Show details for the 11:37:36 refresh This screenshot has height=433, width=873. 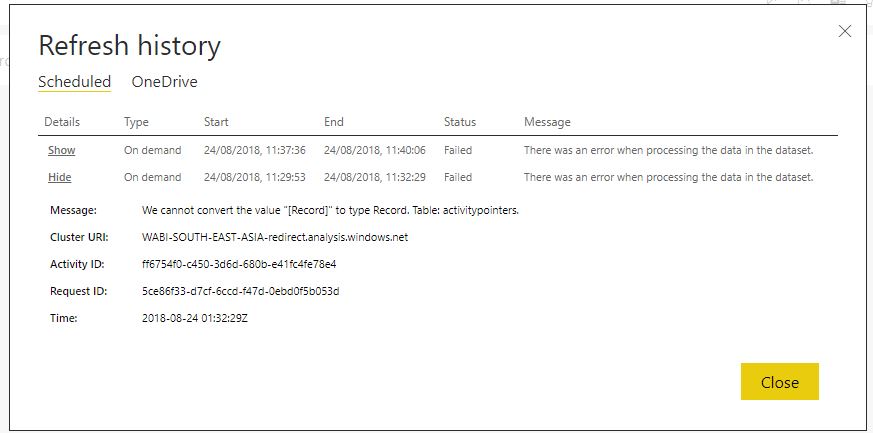(x=61, y=150)
